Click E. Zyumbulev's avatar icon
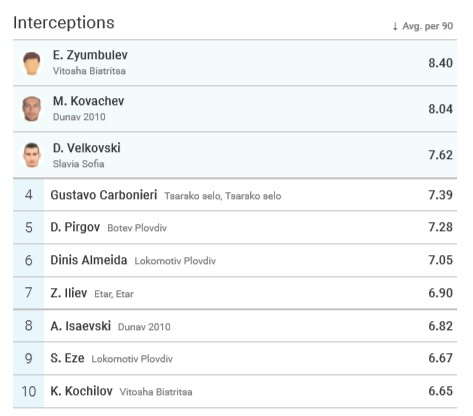 click(32, 63)
